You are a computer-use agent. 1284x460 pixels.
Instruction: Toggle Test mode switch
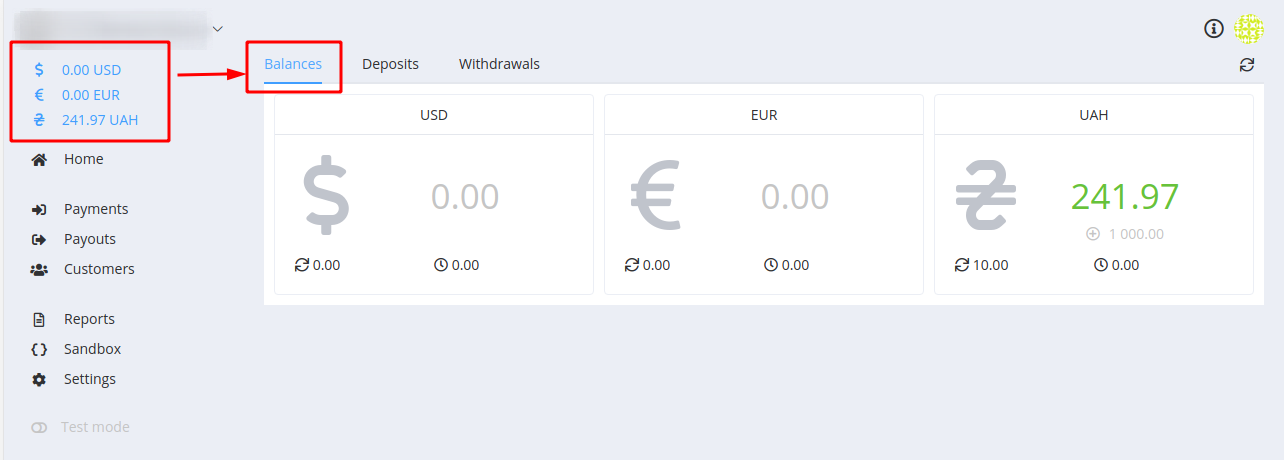pyautogui.click(x=39, y=427)
